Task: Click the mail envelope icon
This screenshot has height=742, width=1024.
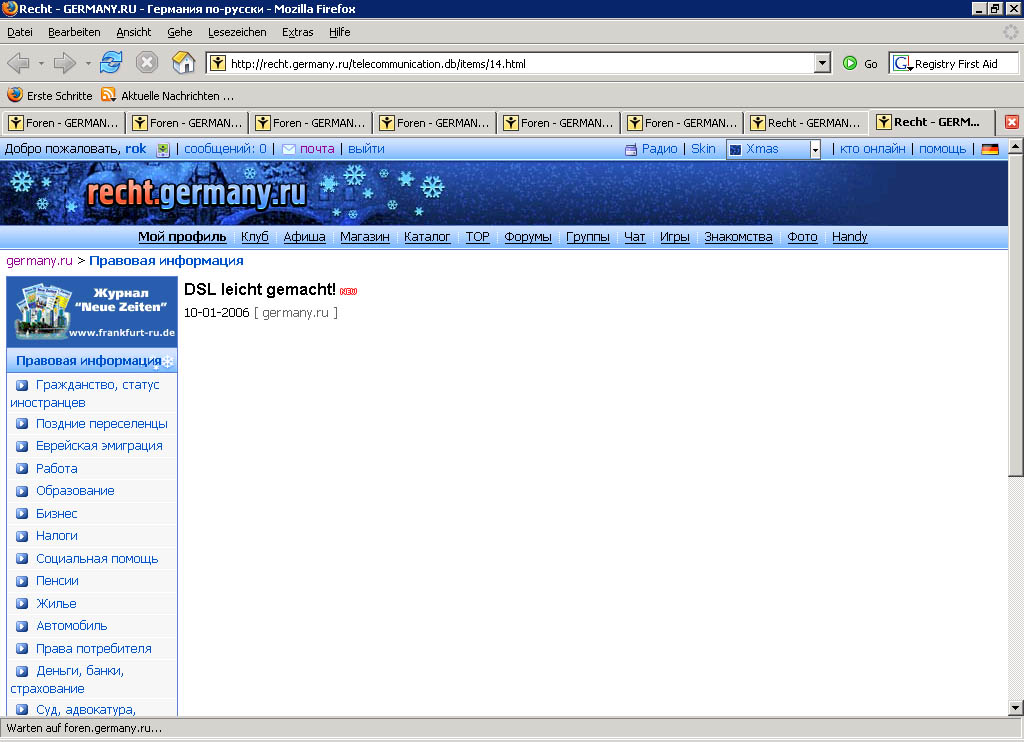Action: (x=289, y=150)
